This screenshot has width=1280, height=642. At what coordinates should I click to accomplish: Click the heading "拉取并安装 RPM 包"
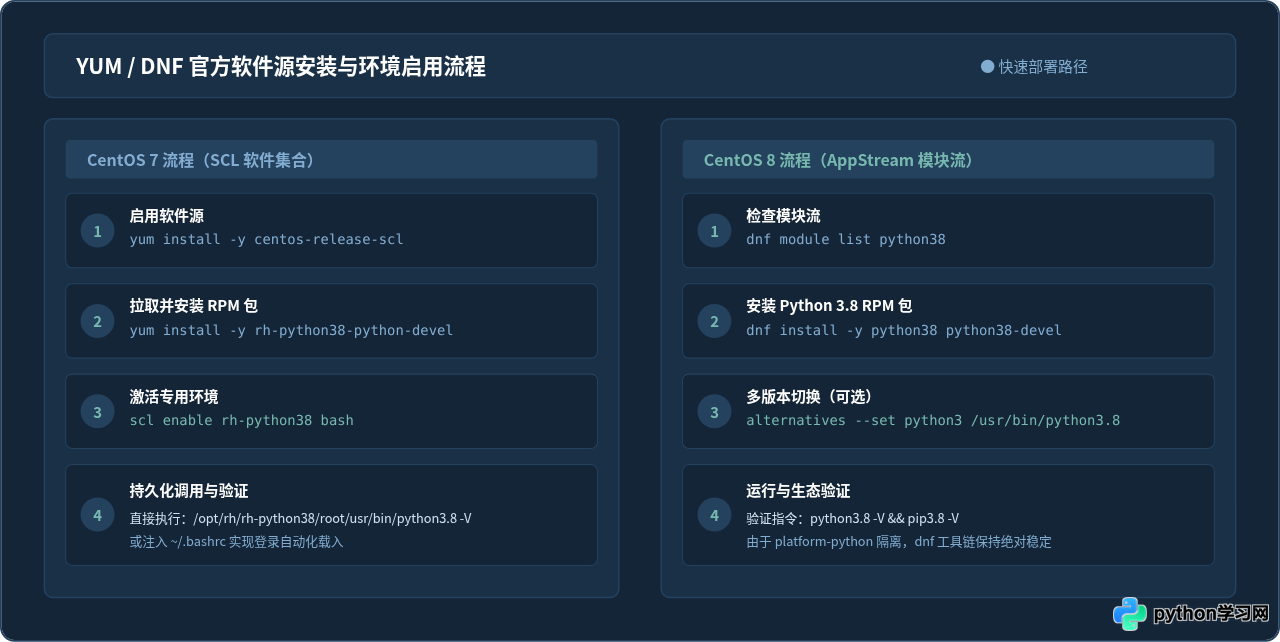[194, 306]
